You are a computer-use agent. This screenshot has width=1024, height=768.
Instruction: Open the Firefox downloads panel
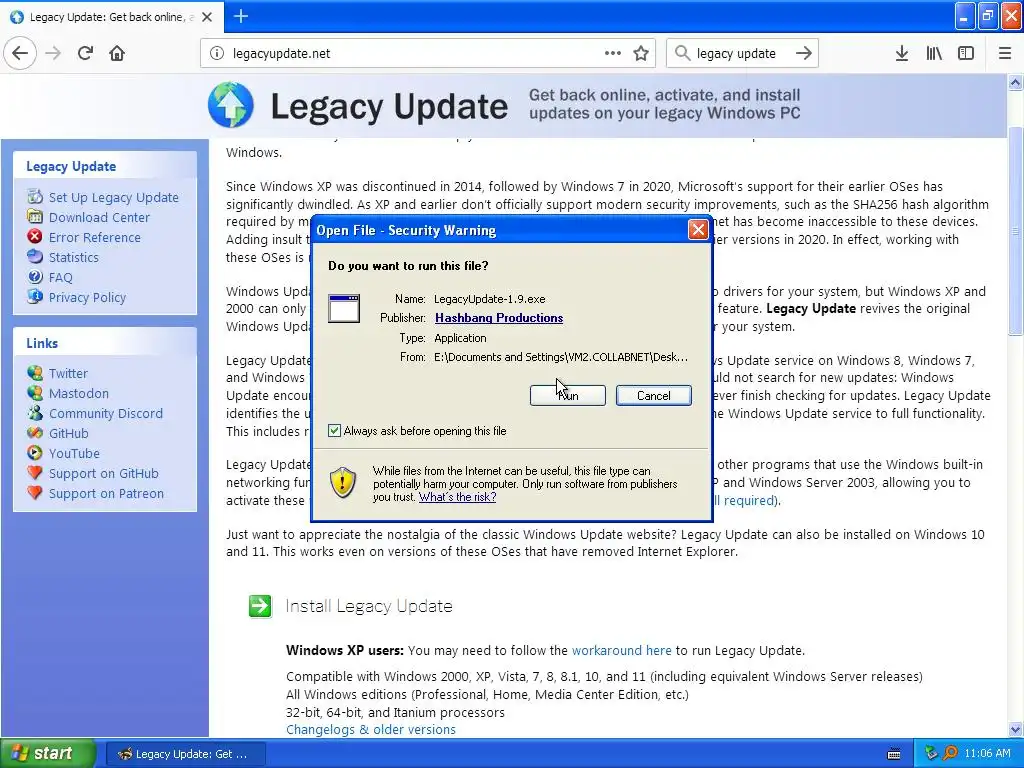902,53
